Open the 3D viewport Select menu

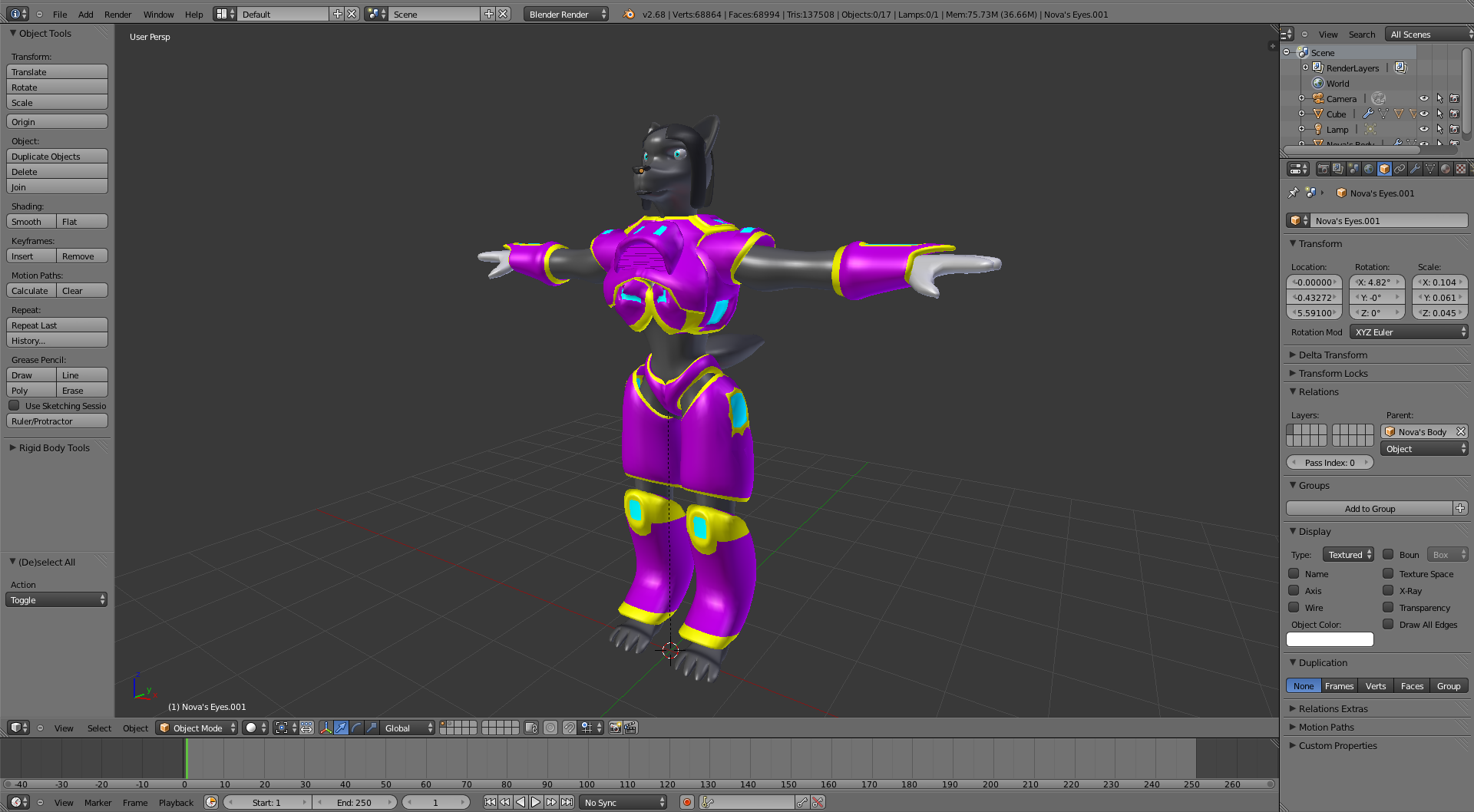point(99,728)
